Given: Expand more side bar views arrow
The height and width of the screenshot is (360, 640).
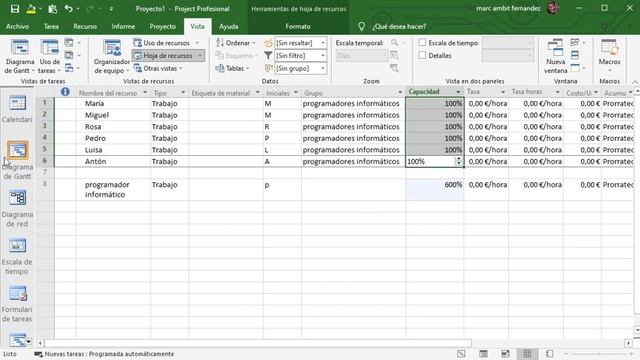Looking at the screenshot, I should pyautogui.click(x=28, y=341).
